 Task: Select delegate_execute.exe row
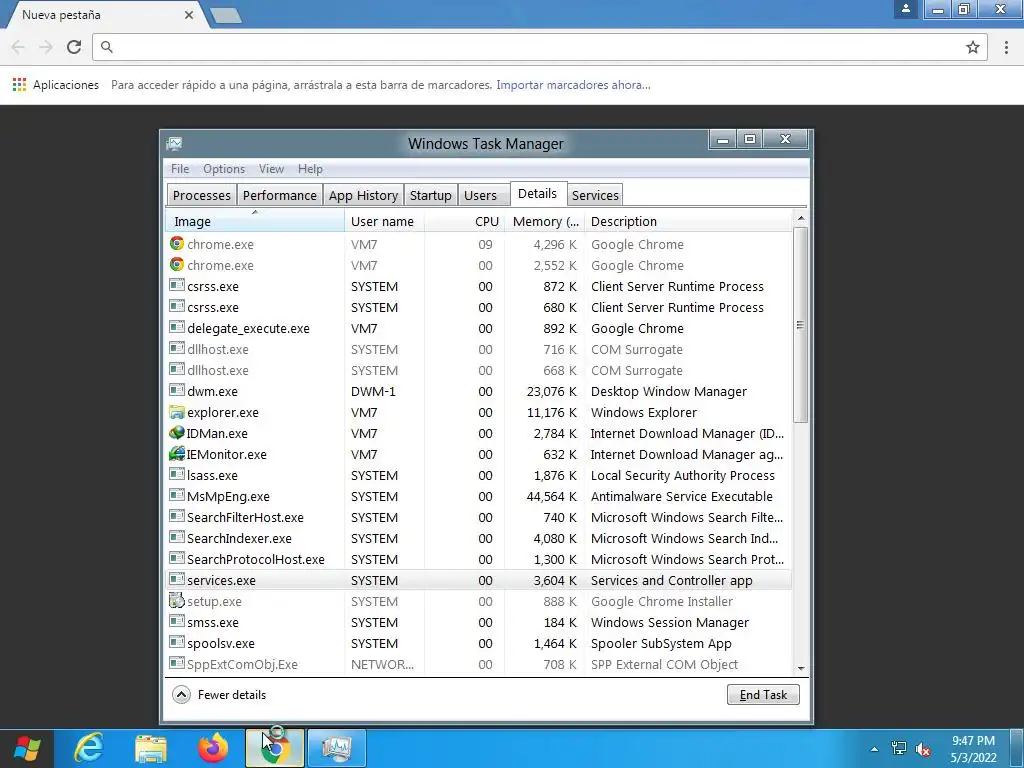pyautogui.click(x=479, y=328)
